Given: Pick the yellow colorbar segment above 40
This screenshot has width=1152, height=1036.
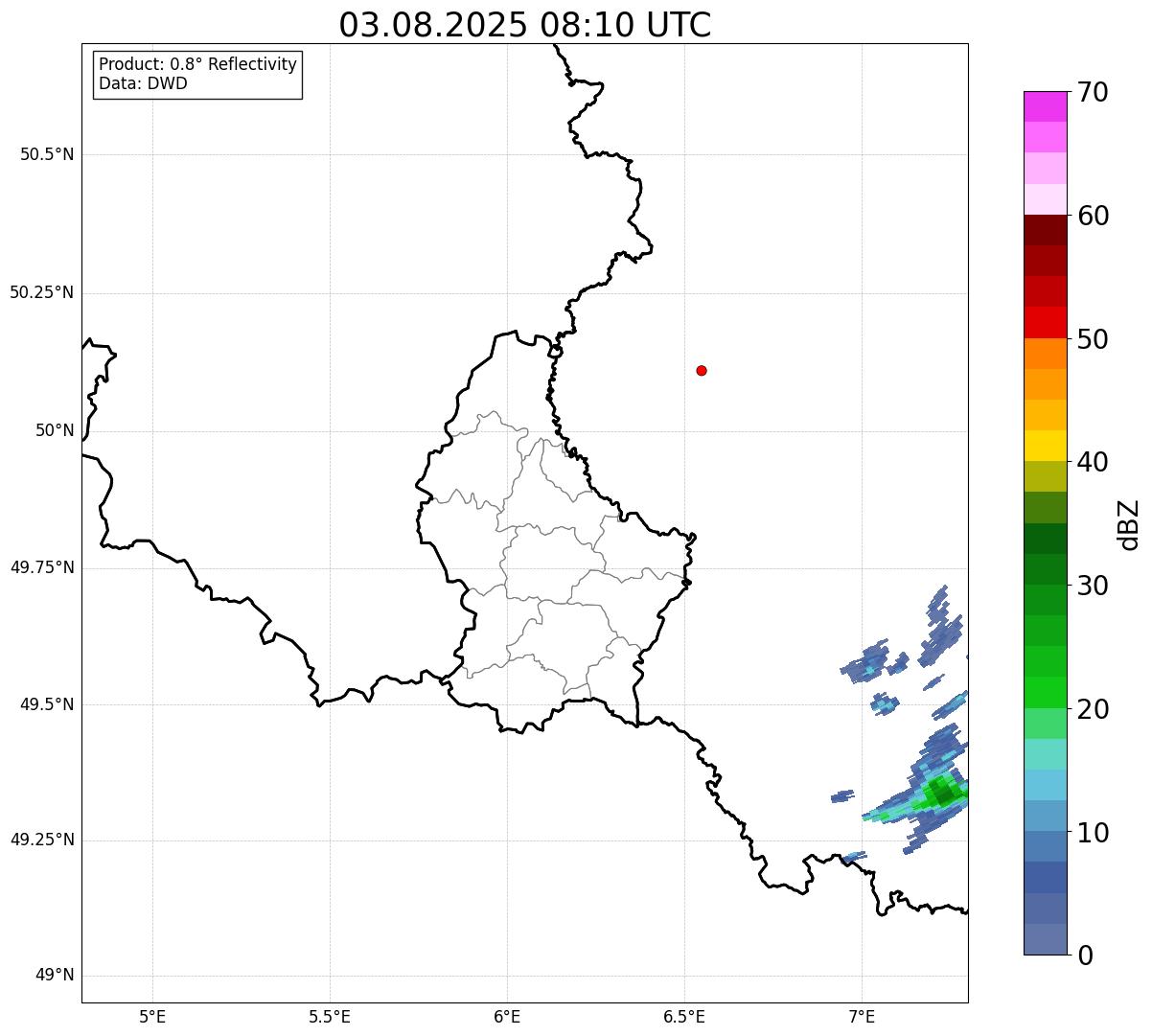Looking at the screenshot, I should pyautogui.click(x=1045, y=446).
